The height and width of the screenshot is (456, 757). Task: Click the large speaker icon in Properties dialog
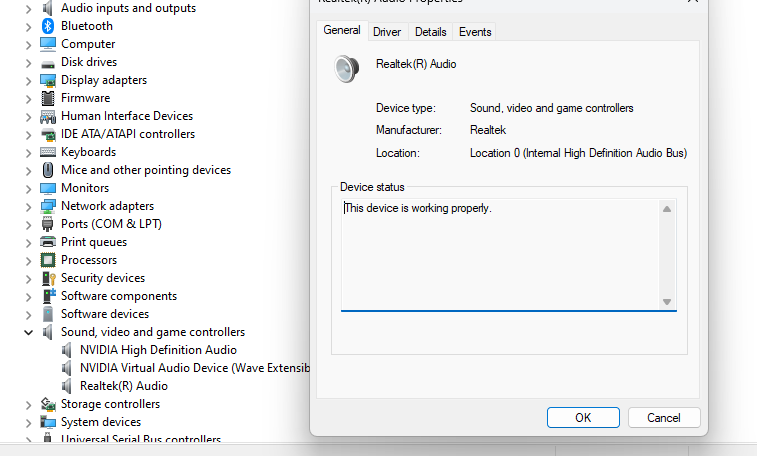point(347,69)
